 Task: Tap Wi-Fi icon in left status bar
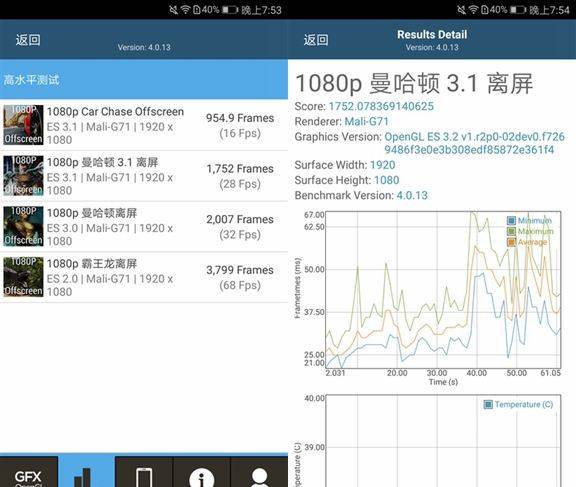[x=186, y=10]
